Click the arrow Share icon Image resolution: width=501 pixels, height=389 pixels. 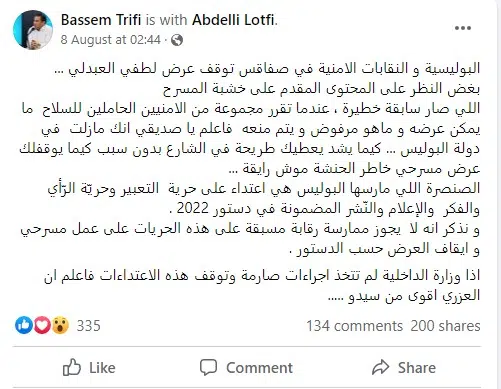pos(381,367)
